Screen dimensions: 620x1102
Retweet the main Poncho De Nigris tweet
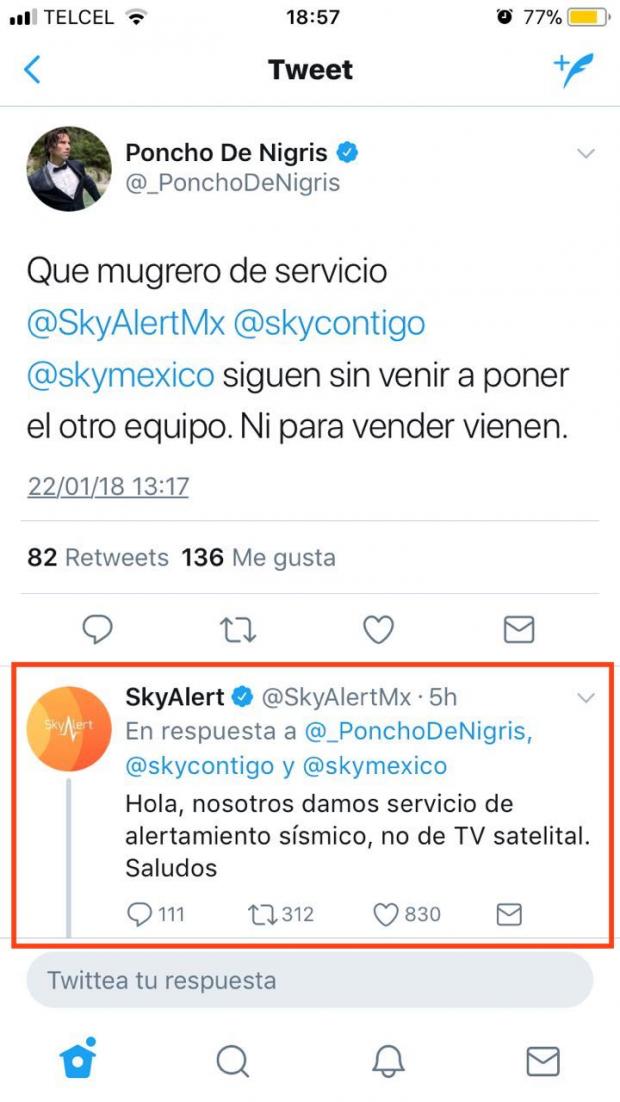[238, 630]
